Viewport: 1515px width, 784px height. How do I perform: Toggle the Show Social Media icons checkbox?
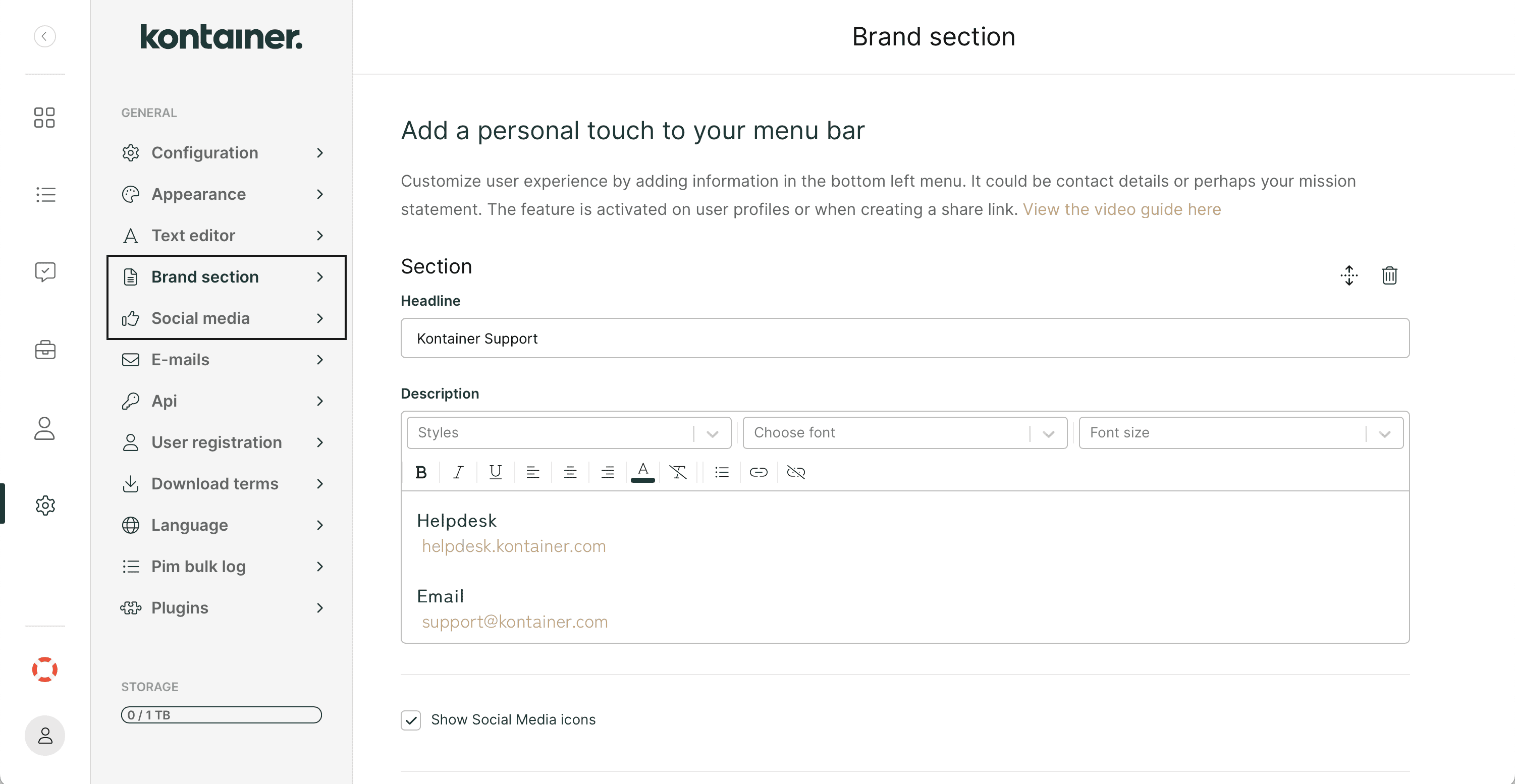[x=411, y=719]
